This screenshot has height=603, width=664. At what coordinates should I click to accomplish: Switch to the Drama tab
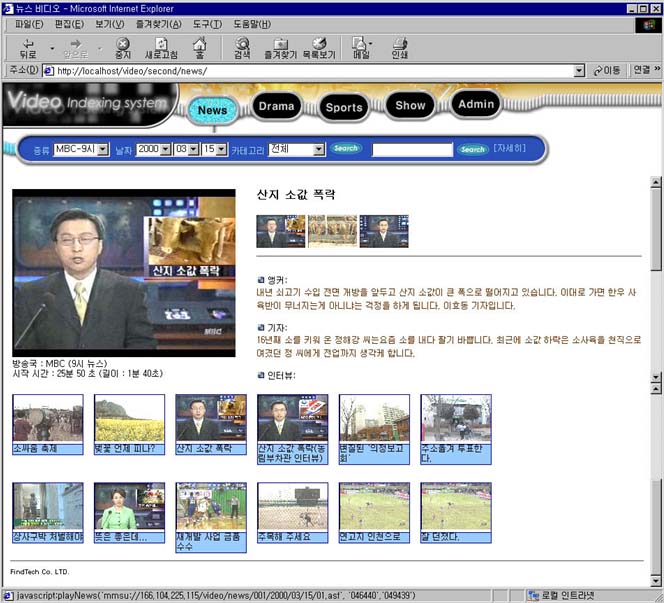pyautogui.click(x=276, y=106)
